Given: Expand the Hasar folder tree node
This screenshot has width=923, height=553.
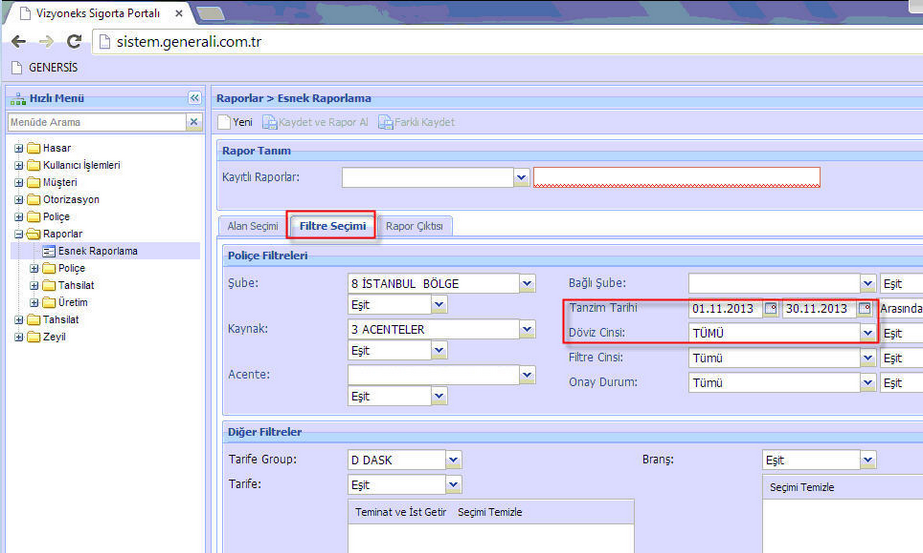Looking at the screenshot, I should point(19,148).
